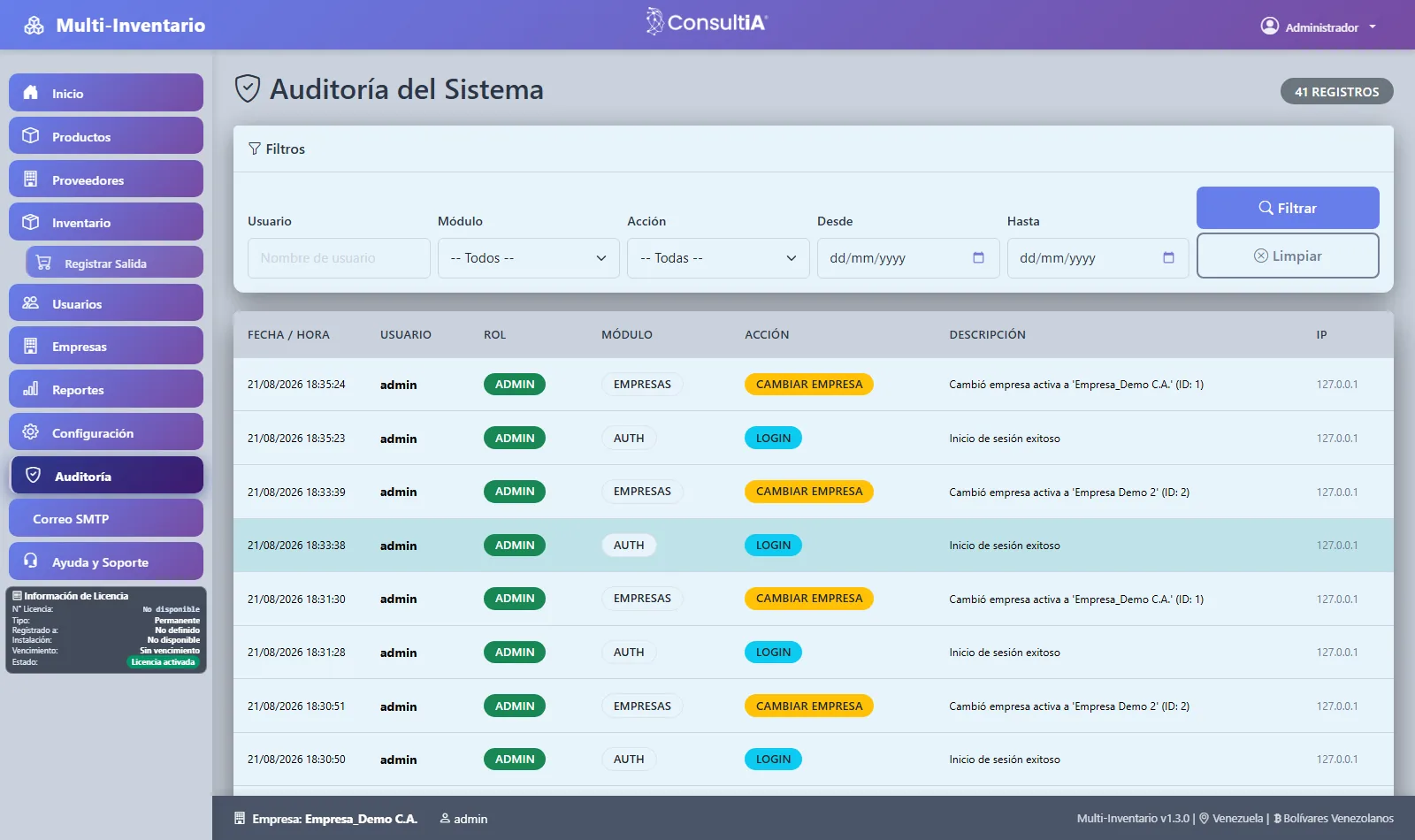Click the Productos box icon

(31, 136)
